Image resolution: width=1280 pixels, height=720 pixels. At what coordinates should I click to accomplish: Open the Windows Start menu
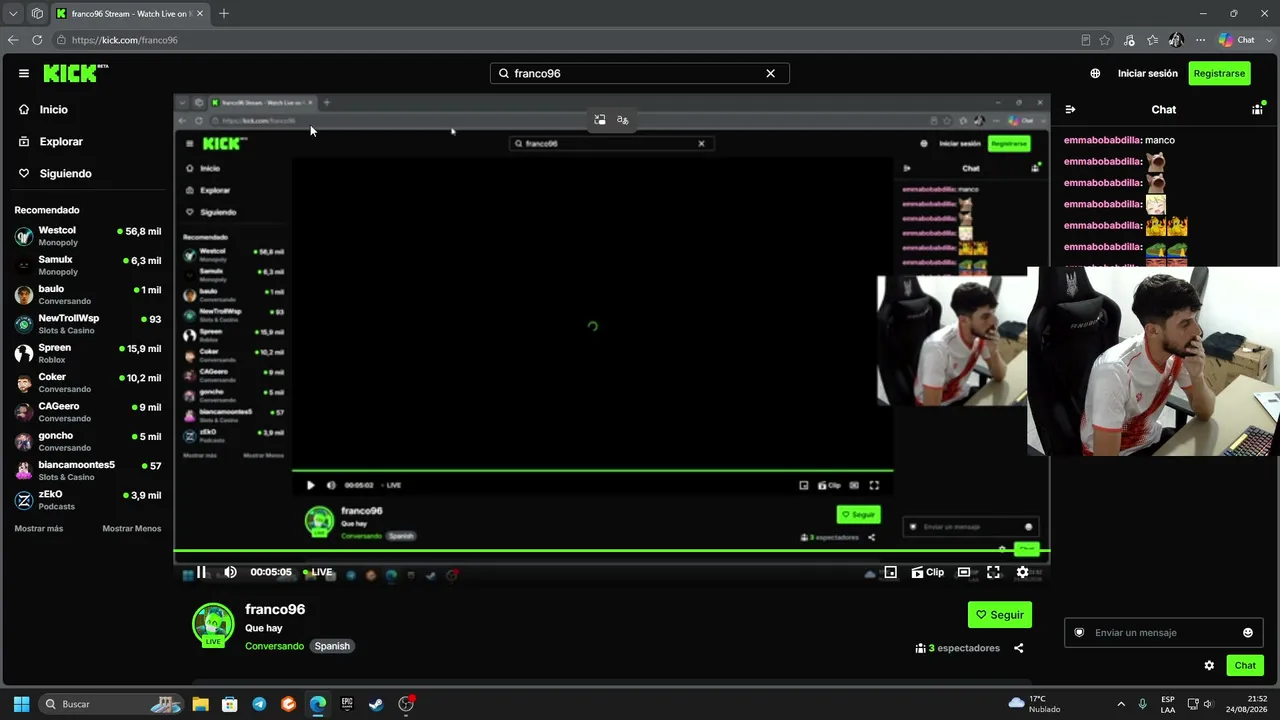coord(21,704)
